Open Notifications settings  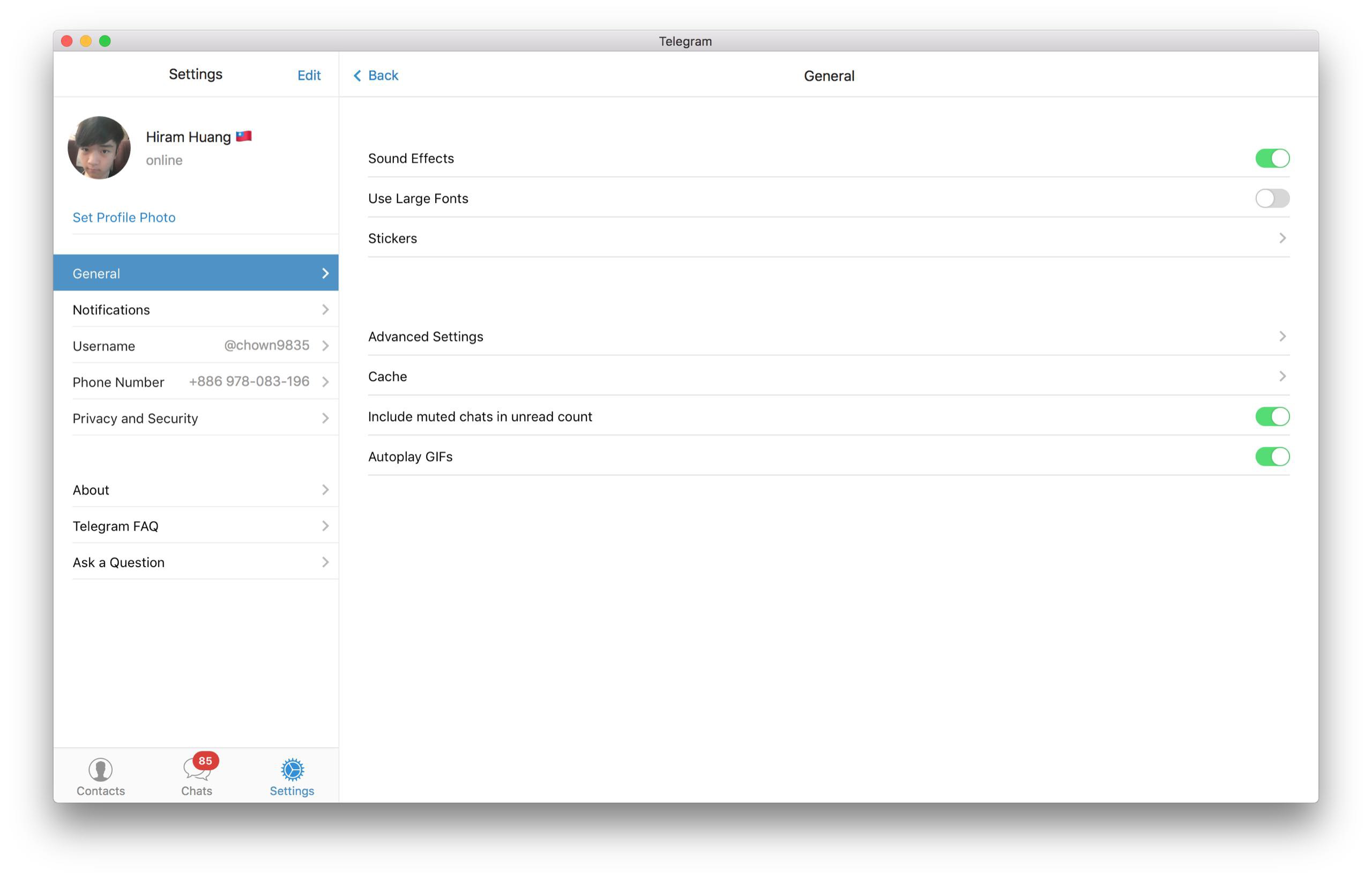(196, 309)
